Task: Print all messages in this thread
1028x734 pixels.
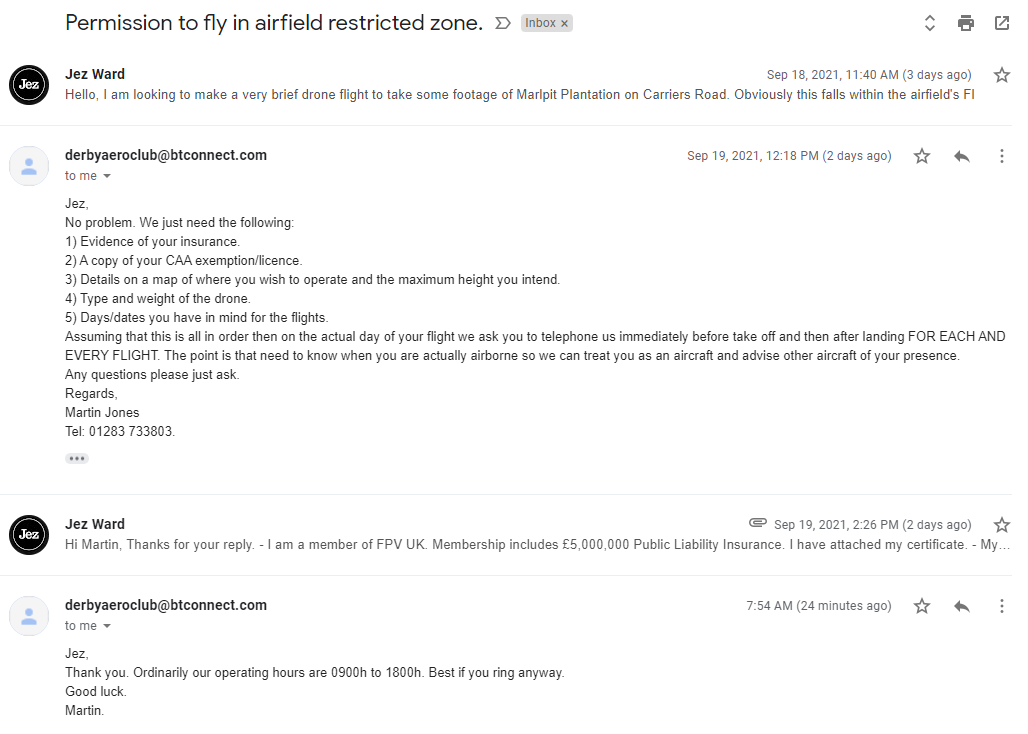Action: [x=965, y=23]
